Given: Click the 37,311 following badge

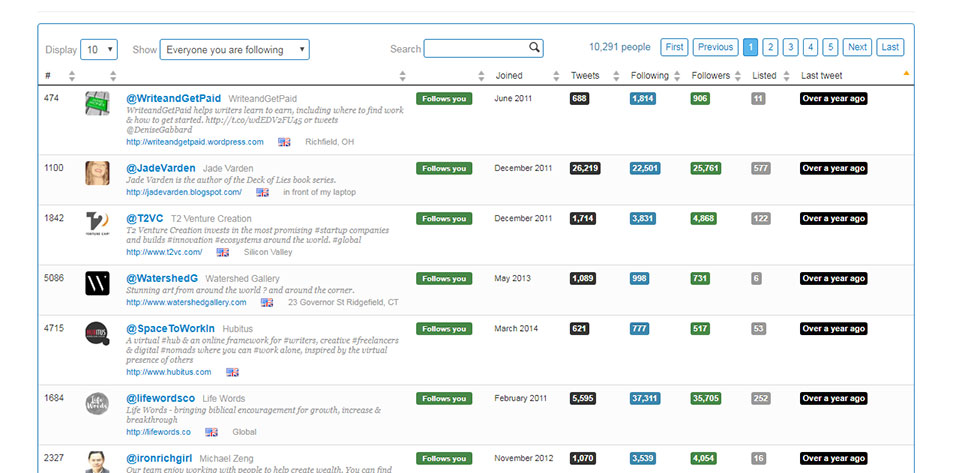Looking at the screenshot, I should click(645, 399).
